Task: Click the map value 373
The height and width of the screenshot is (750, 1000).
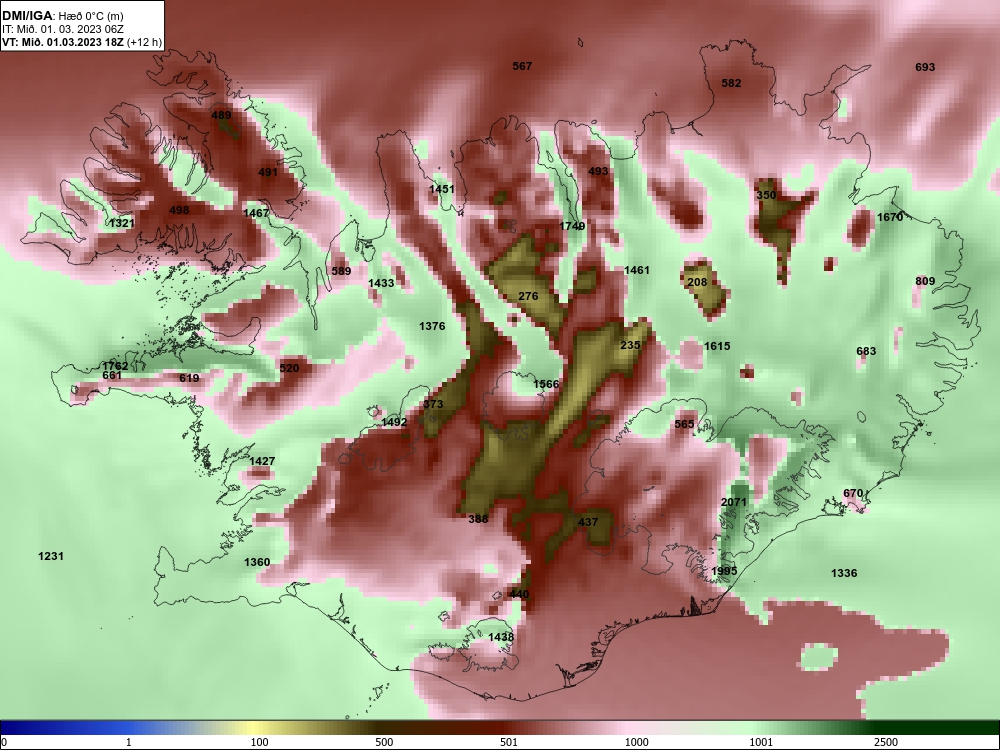Action: pyautogui.click(x=433, y=404)
